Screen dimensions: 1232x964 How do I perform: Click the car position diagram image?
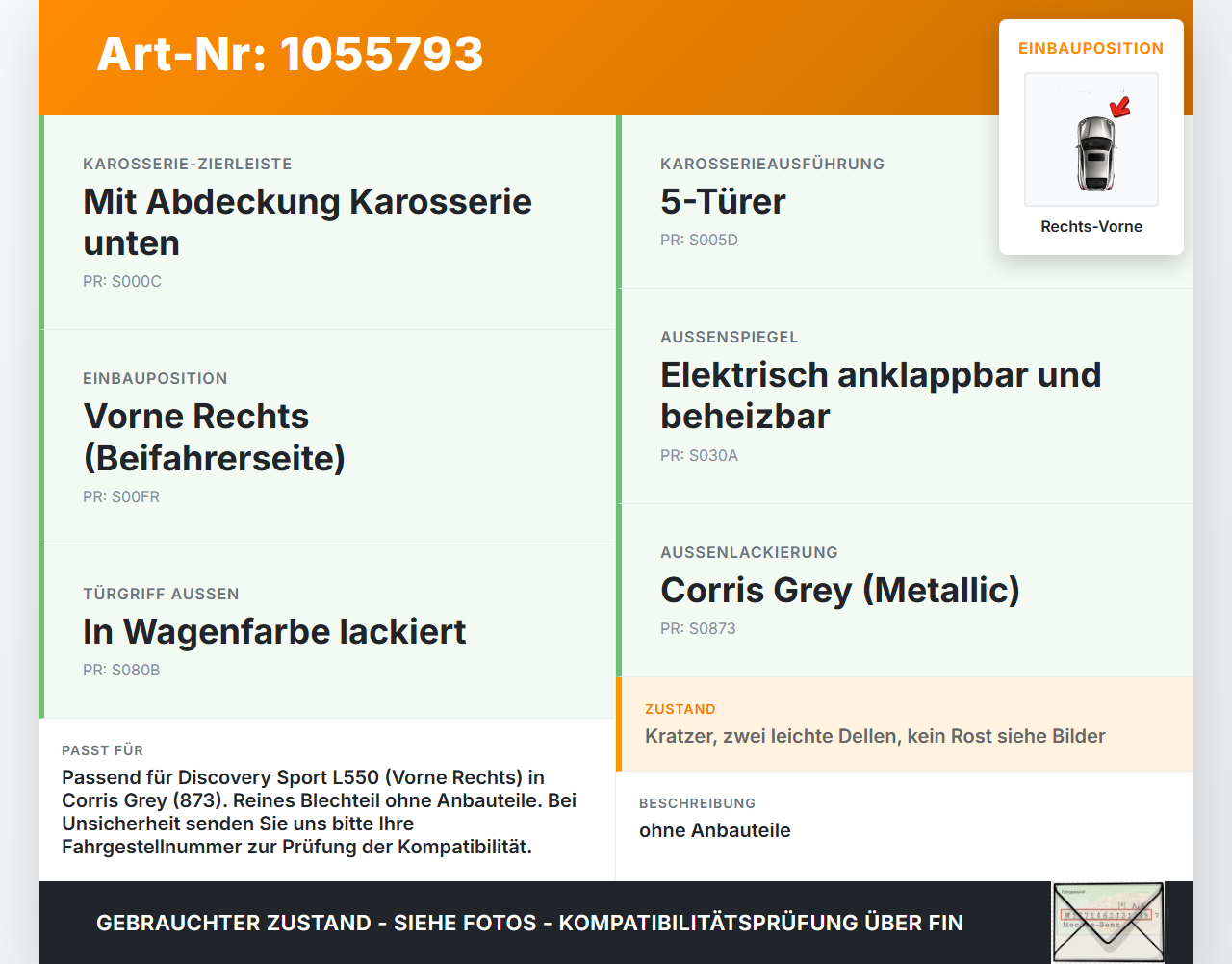click(x=1091, y=140)
